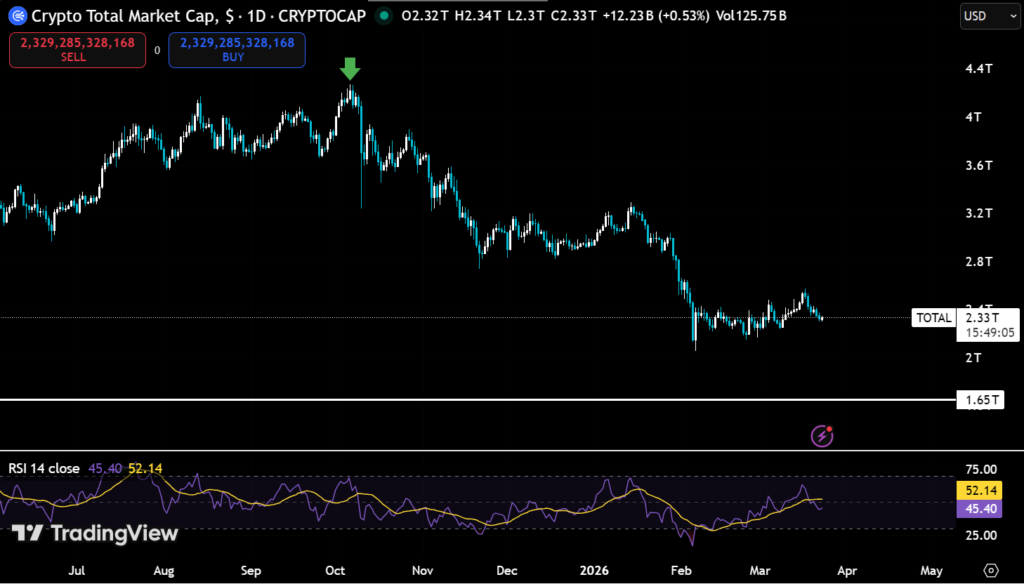Select the green down-arrow marker above the October peak

pyautogui.click(x=349, y=70)
